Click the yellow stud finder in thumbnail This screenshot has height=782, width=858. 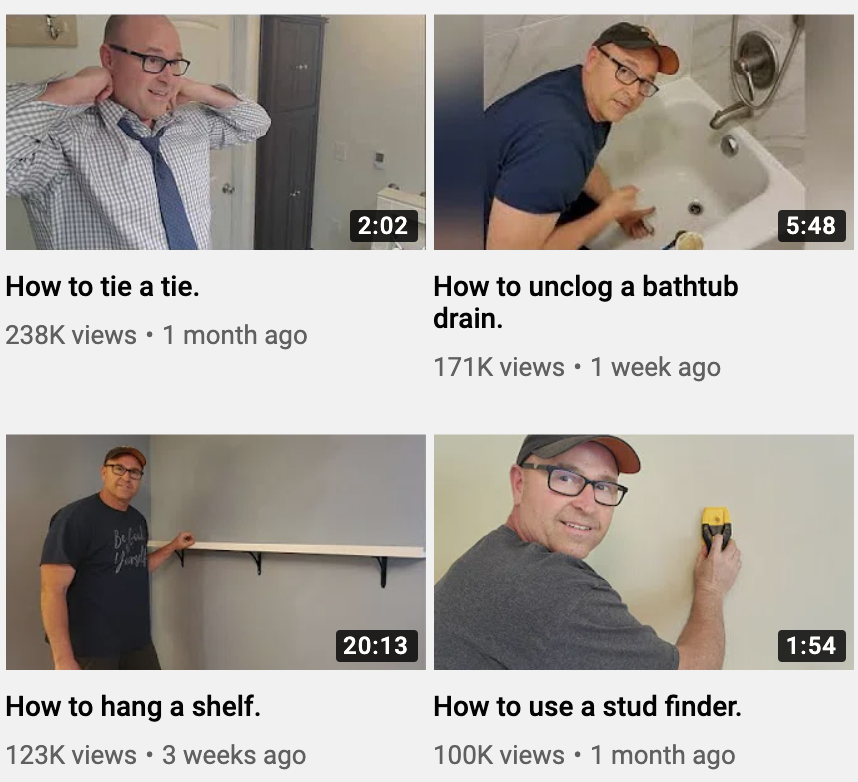click(716, 529)
